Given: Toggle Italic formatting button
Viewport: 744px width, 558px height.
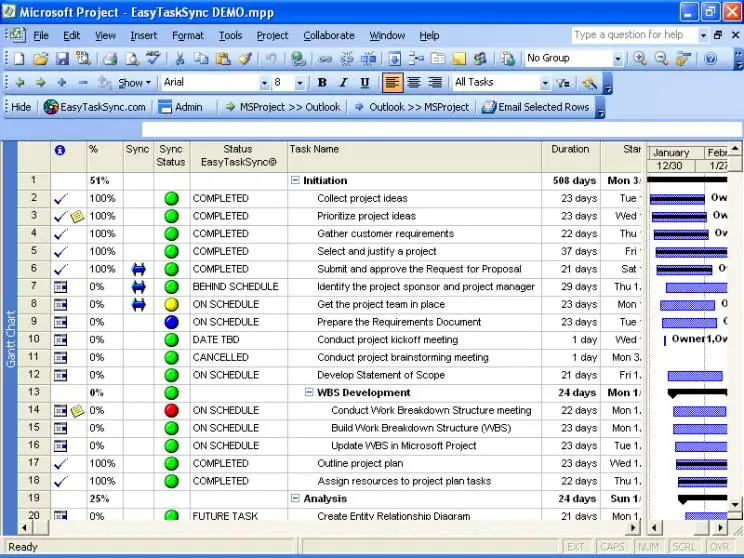Looking at the screenshot, I should [343, 83].
